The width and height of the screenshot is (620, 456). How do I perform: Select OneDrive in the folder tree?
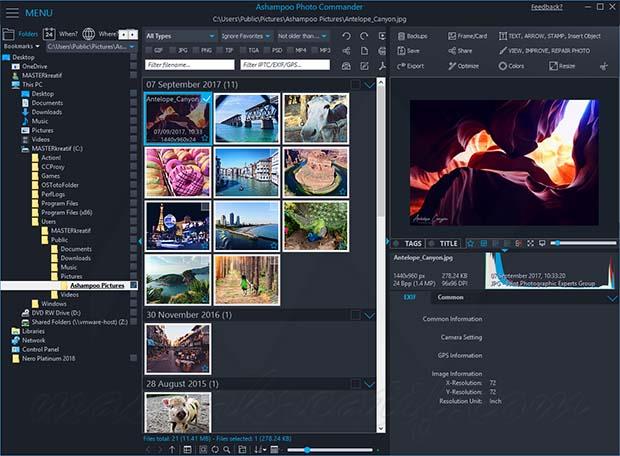34,66
